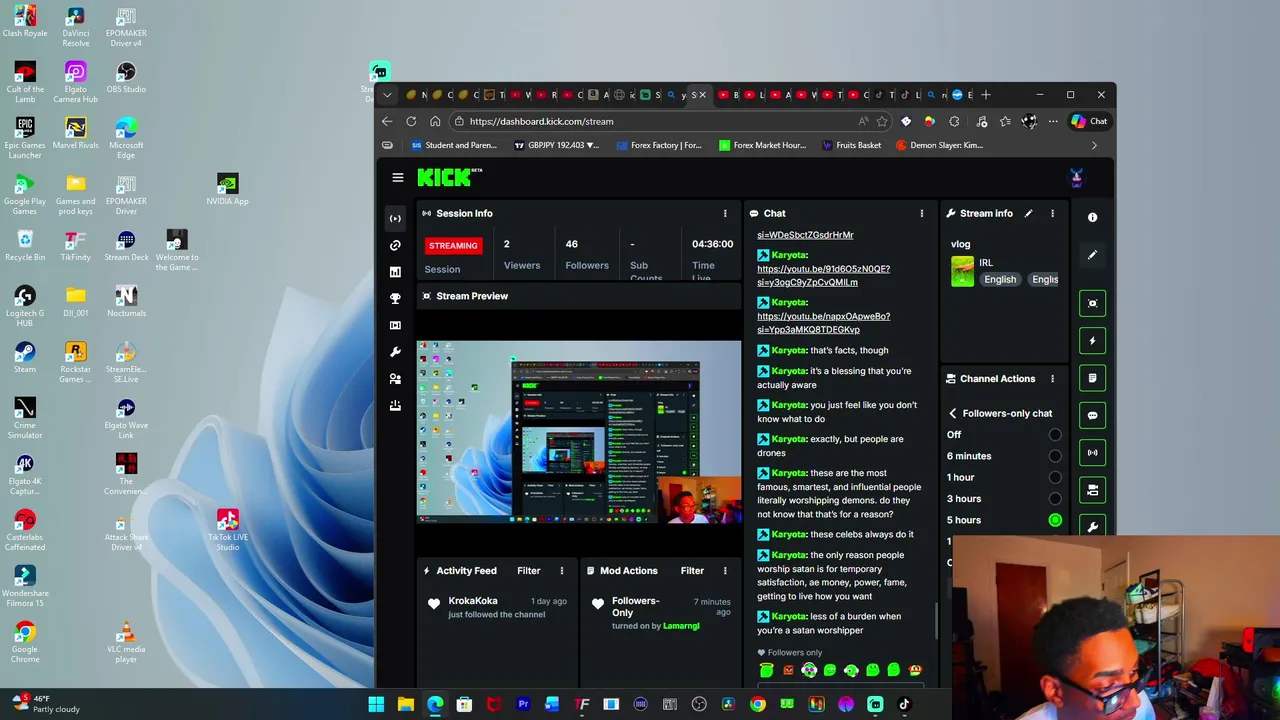Open Stream info options menu

1052,213
